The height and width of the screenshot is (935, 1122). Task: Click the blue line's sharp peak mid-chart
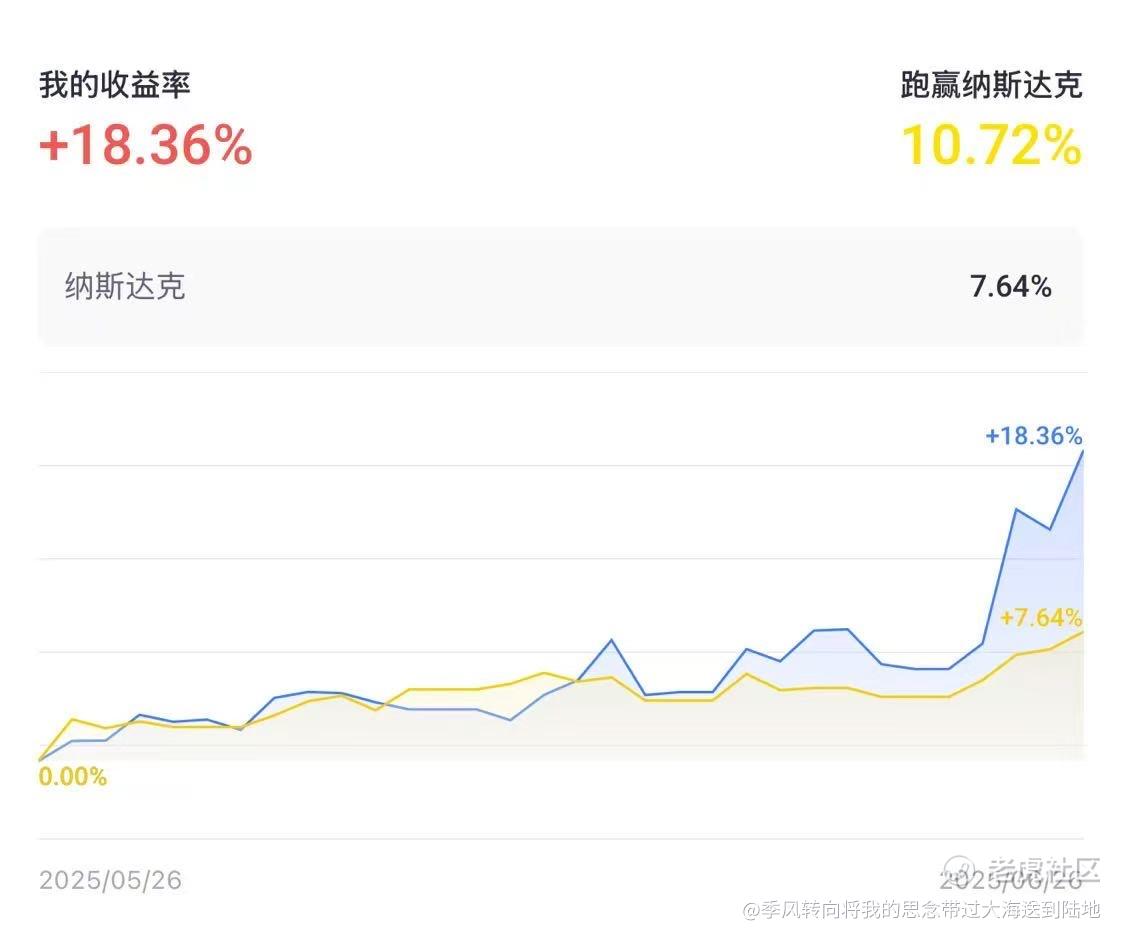pos(611,640)
